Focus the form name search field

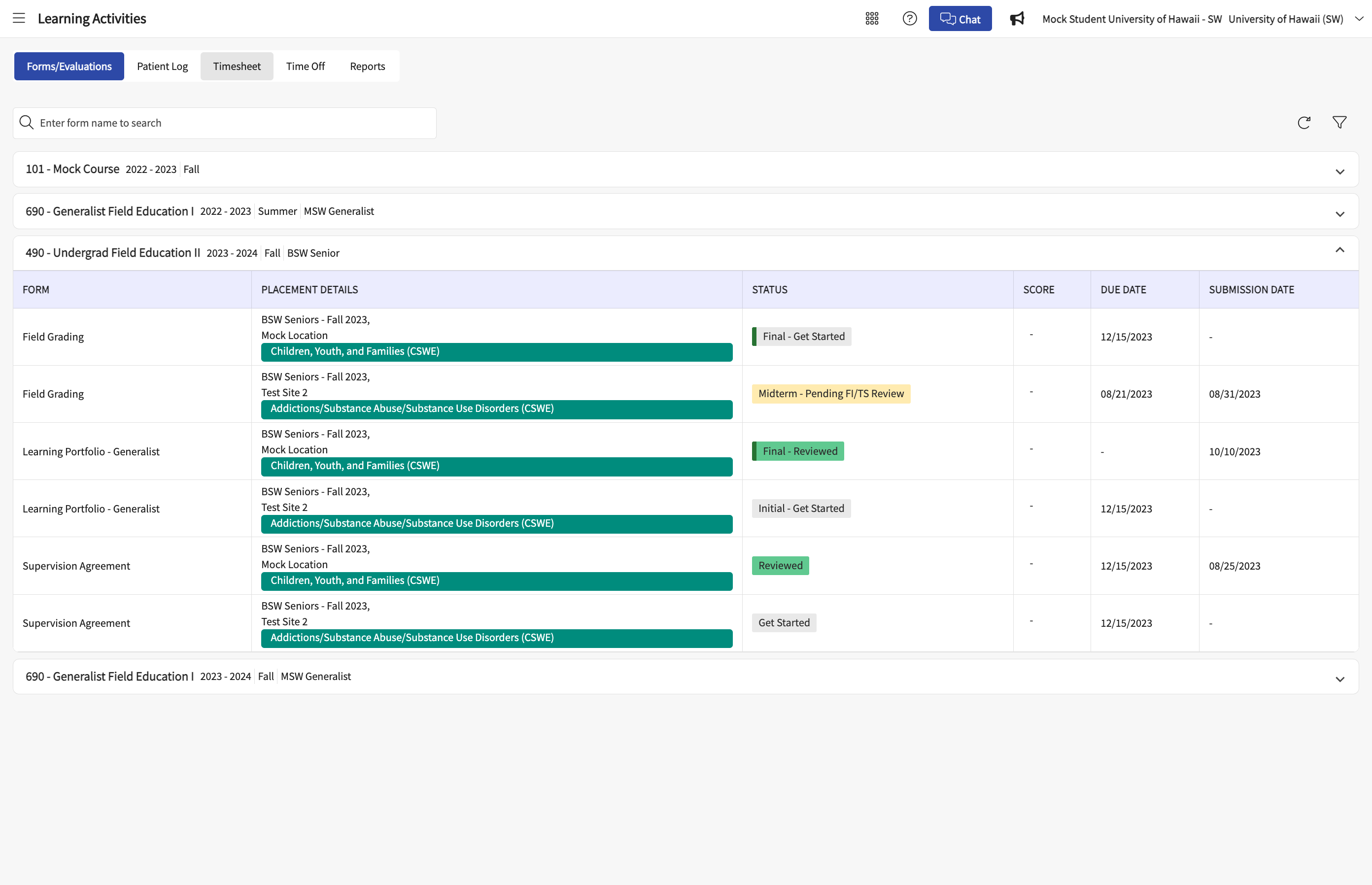click(x=225, y=123)
